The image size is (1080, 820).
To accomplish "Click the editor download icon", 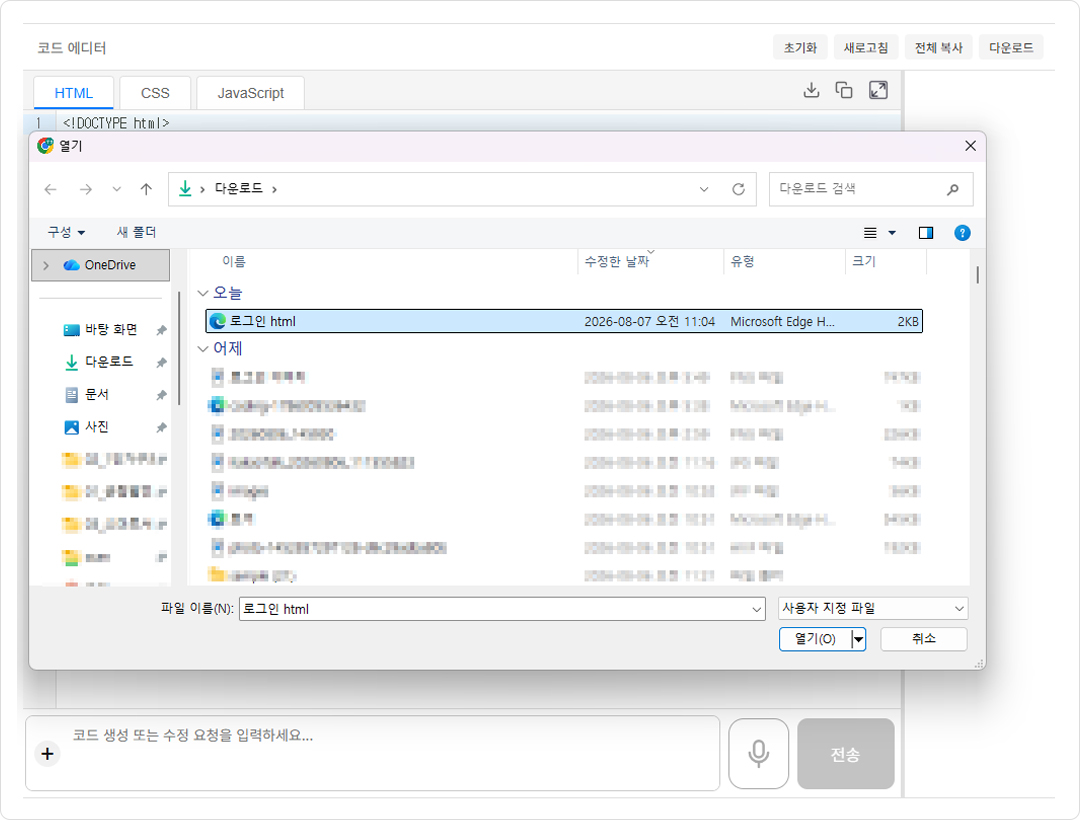I will click(x=811, y=90).
